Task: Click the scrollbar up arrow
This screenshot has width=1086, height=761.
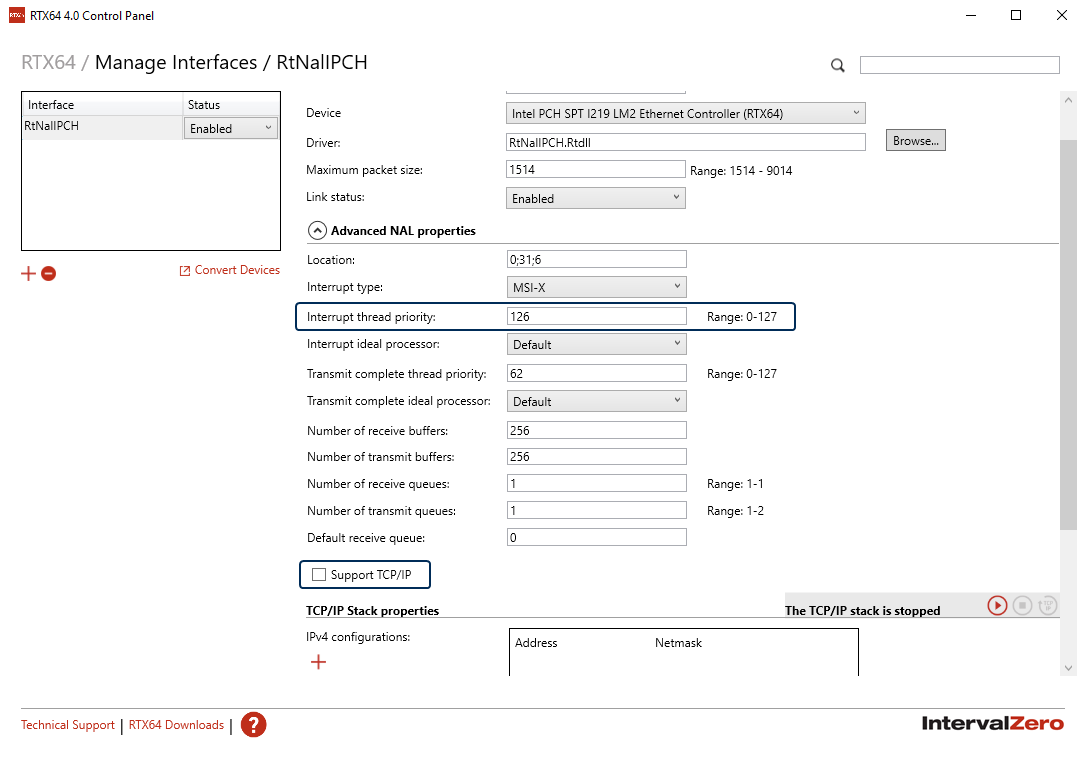Action: (x=1068, y=100)
